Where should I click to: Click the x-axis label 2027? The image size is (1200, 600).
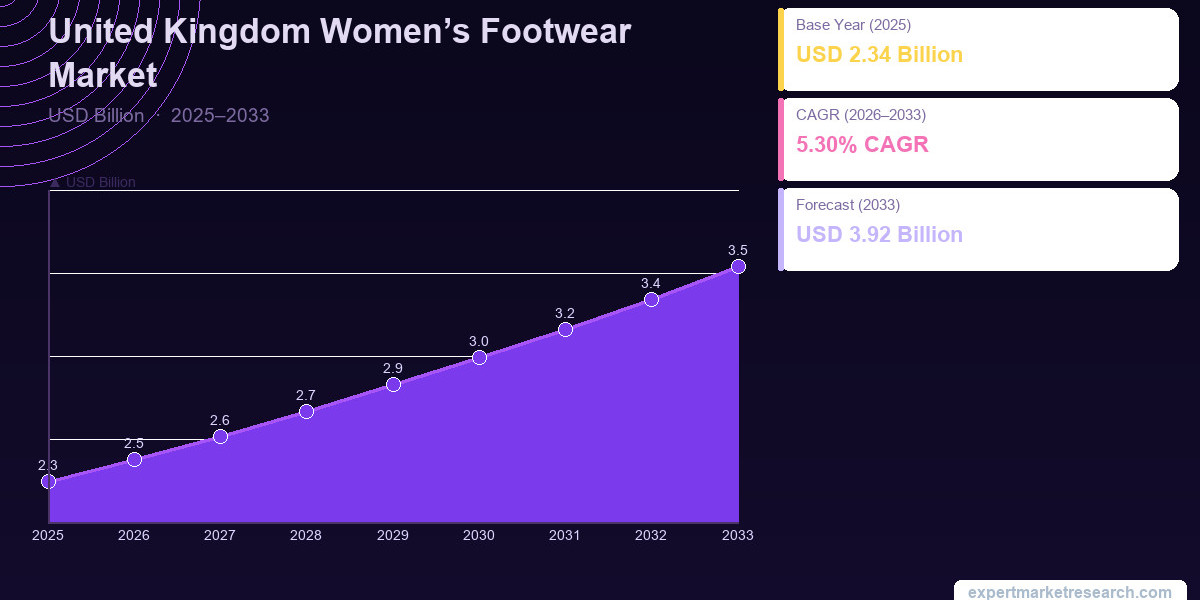pos(220,536)
